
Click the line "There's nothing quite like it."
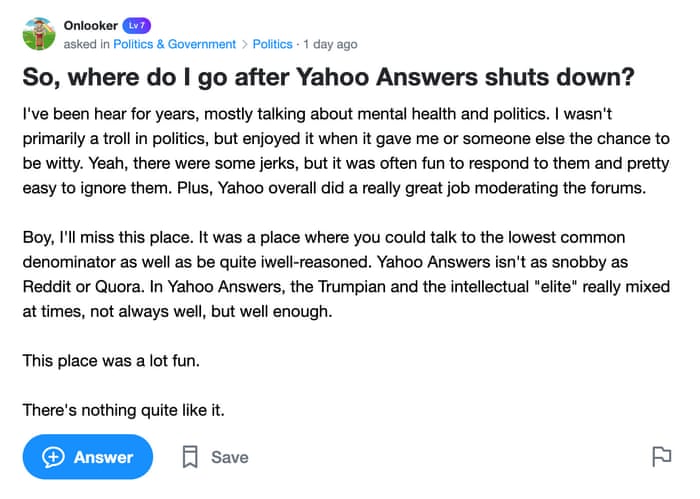pyautogui.click(x=122, y=409)
